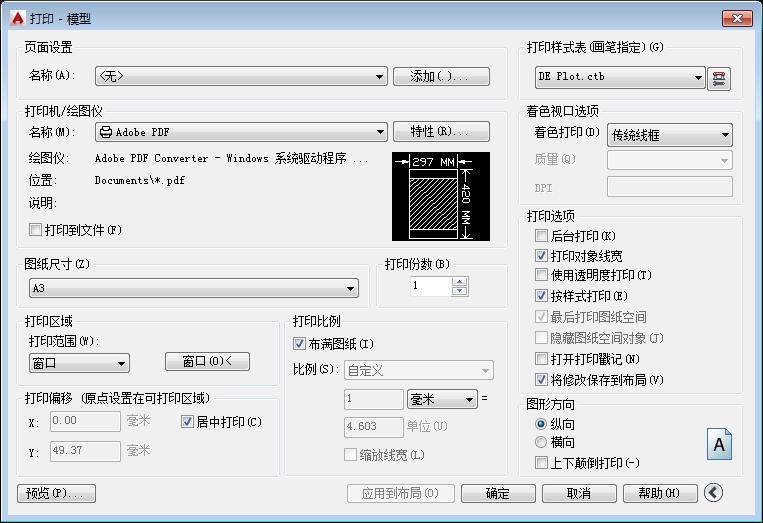Select 横向 landscape orientation
Image resolution: width=763 pixels, height=523 pixels.
click(x=541, y=442)
